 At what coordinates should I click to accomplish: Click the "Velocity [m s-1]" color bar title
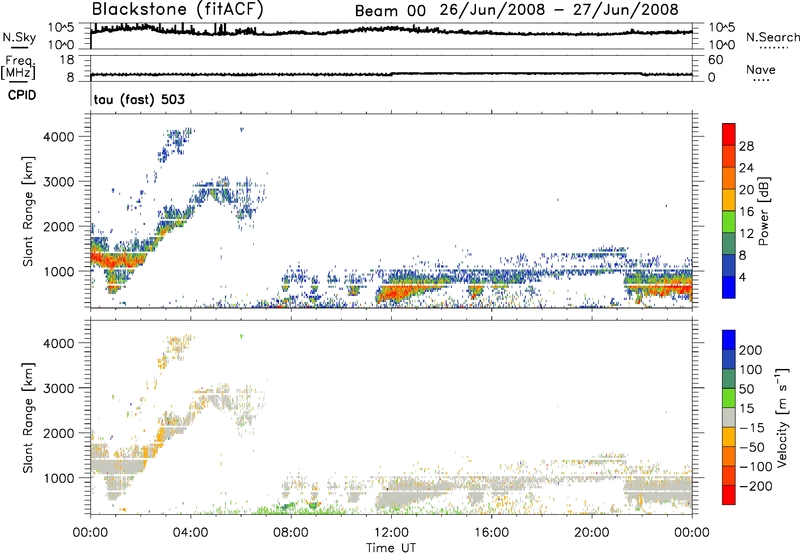coord(782,418)
